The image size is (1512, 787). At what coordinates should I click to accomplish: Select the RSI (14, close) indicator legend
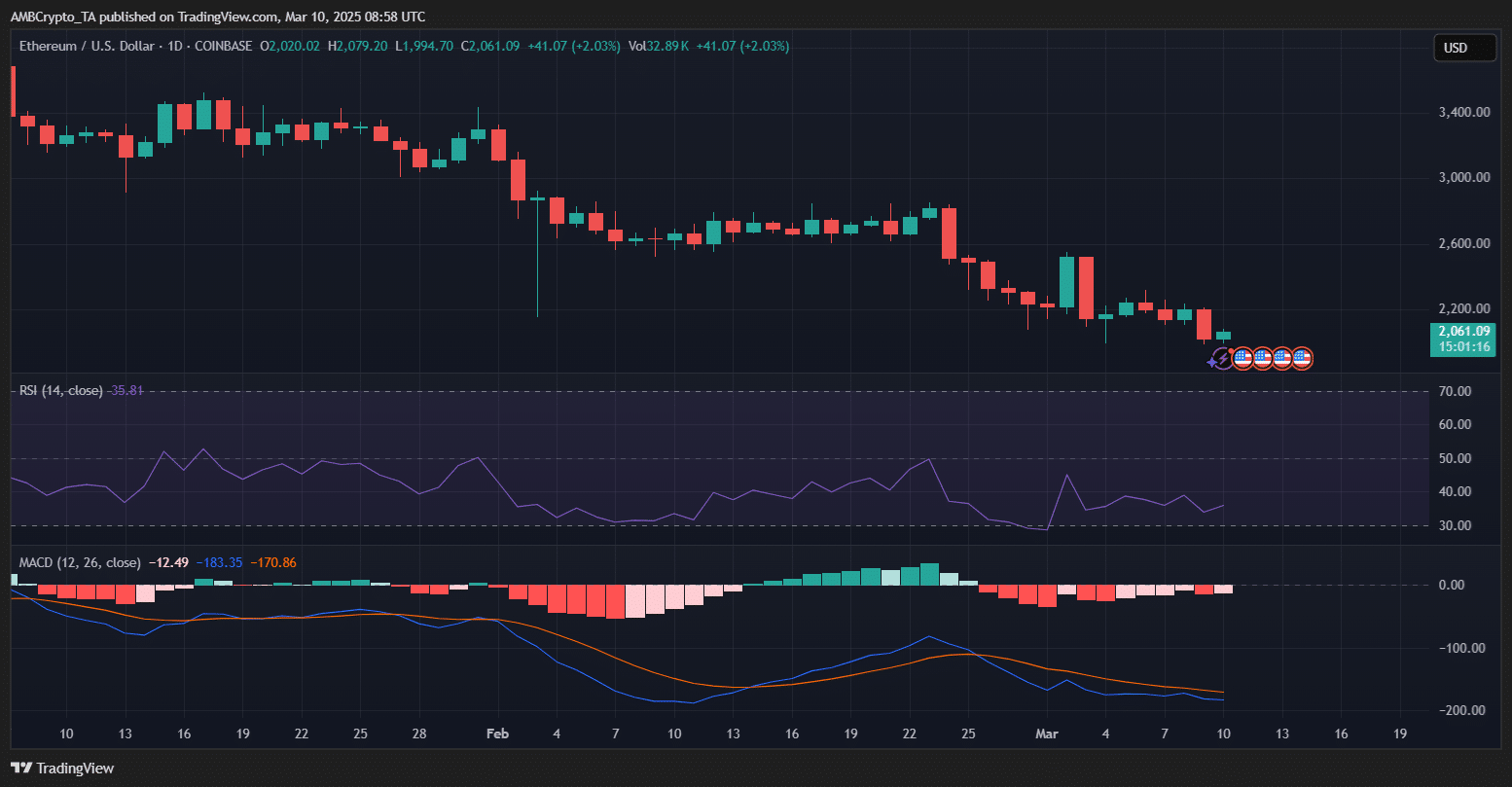[x=62, y=390]
